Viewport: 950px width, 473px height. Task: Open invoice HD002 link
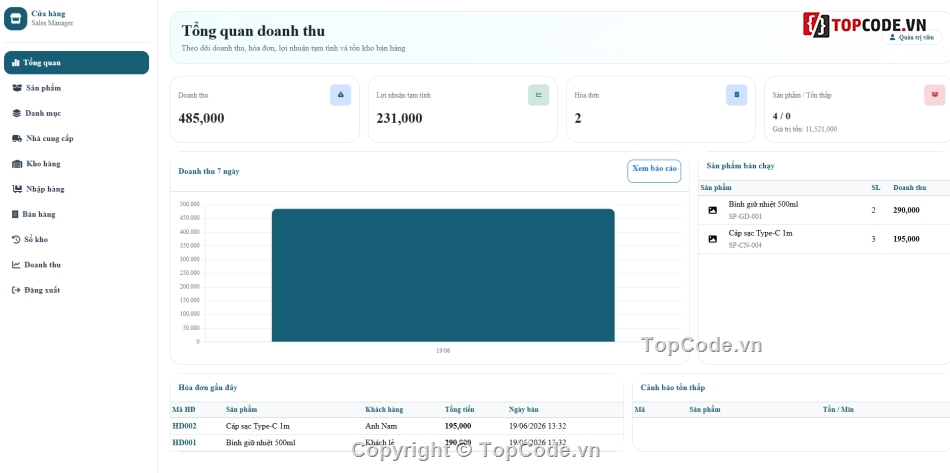(x=184, y=426)
